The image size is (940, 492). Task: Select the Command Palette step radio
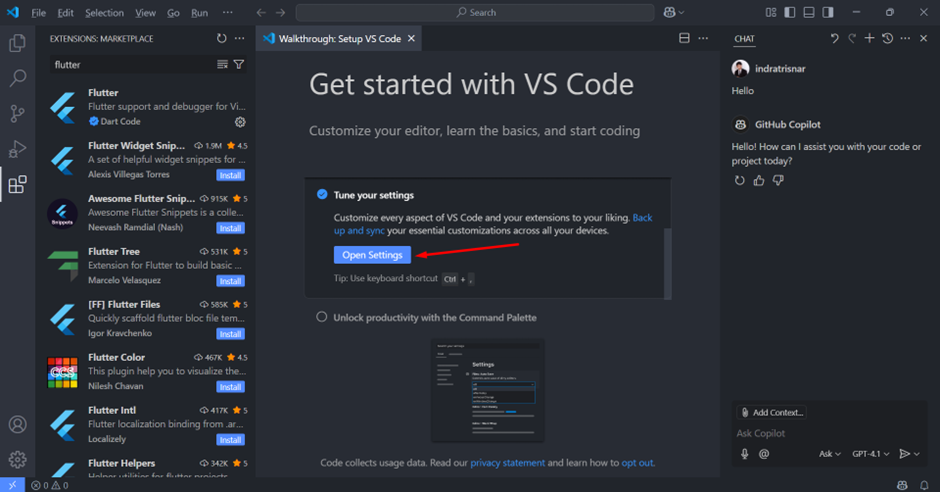(322, 317)
